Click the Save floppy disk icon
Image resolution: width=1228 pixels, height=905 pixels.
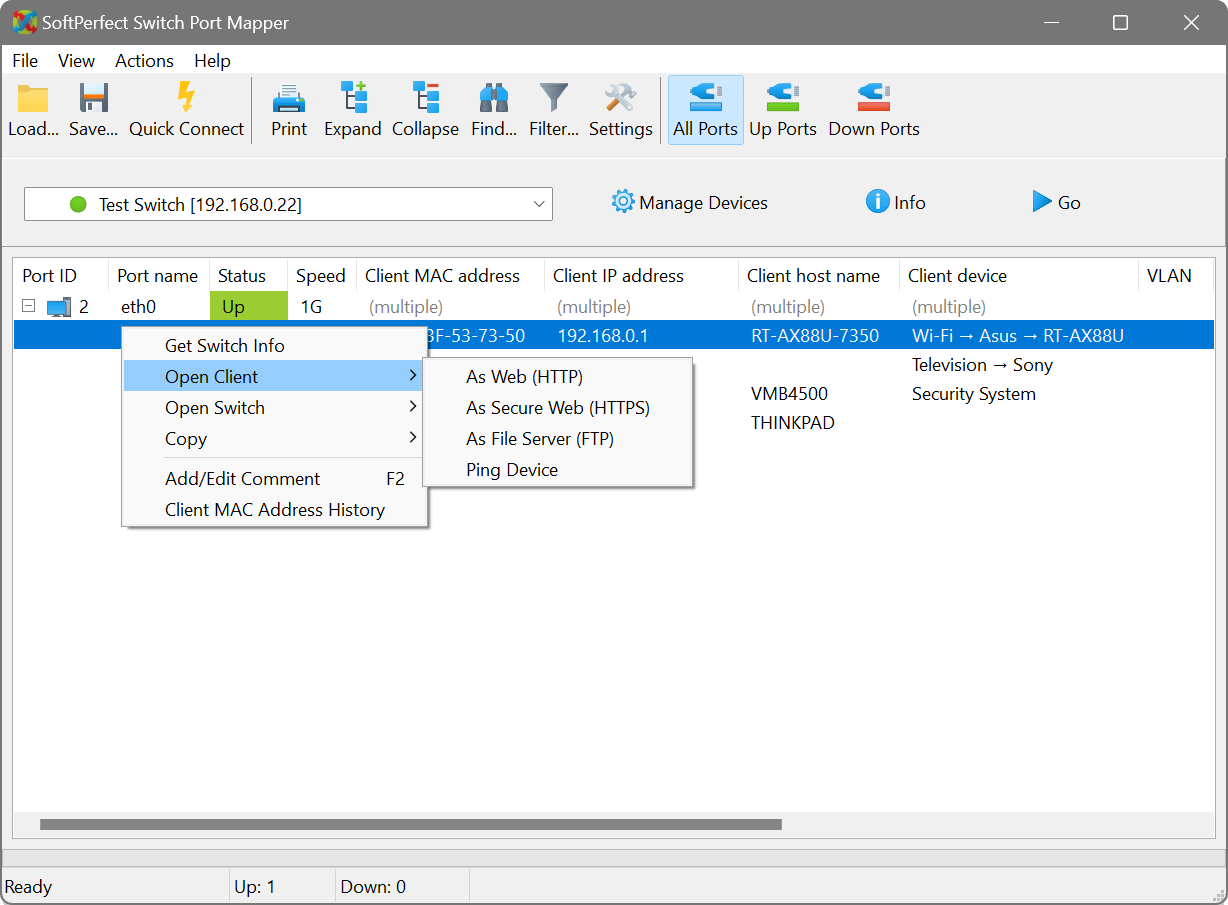[94, 98]
